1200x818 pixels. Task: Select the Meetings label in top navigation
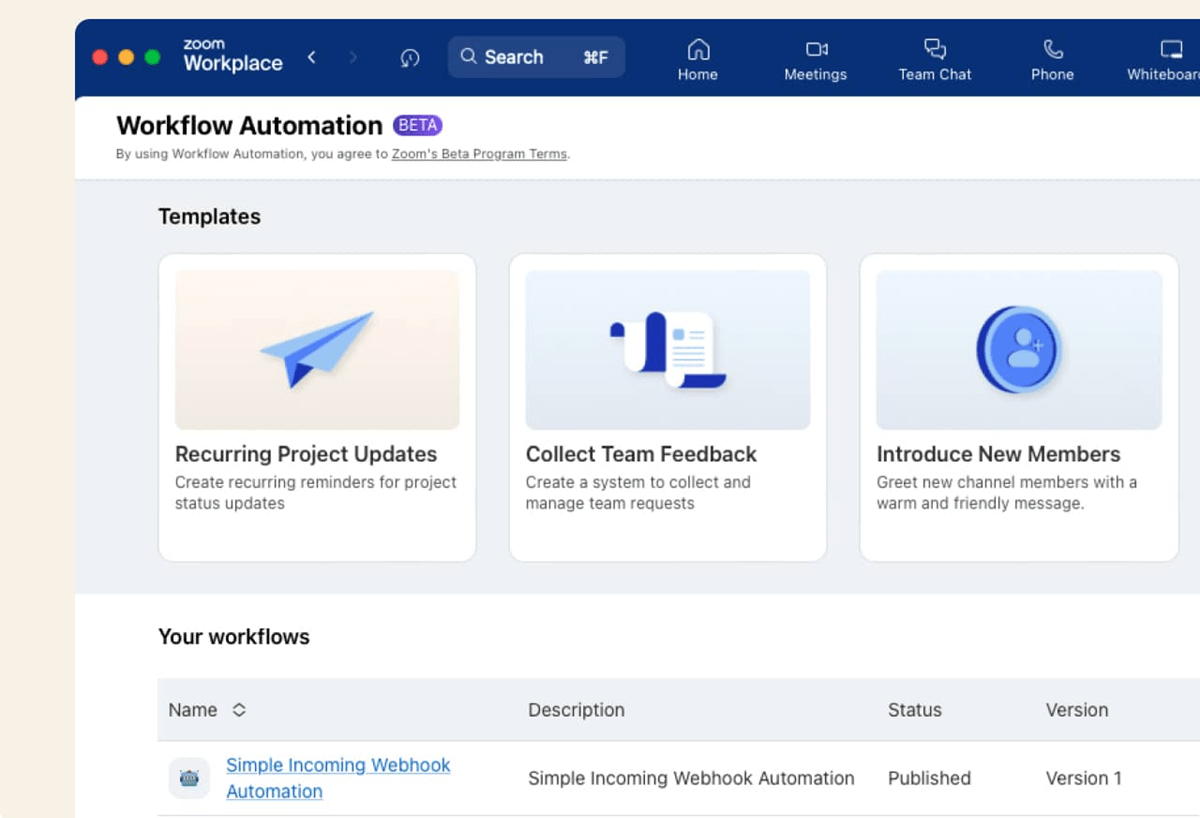coord(815,74)
